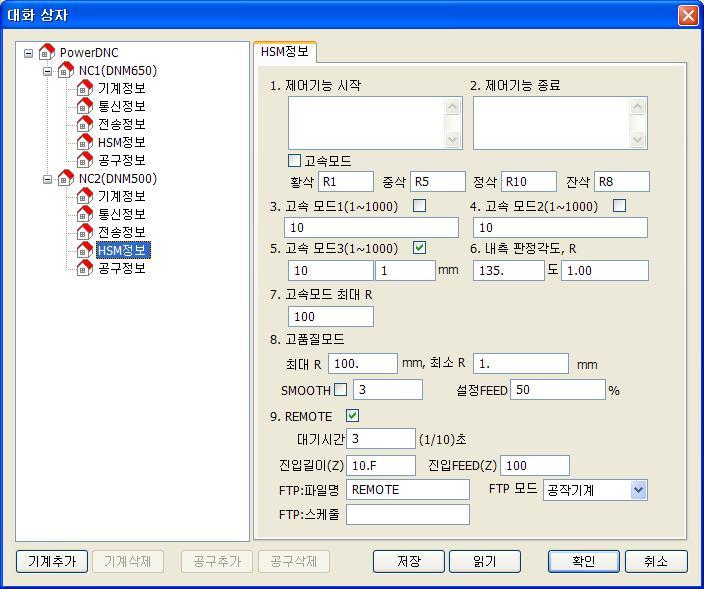Click 기계정보 icon under NC1(DNM650)
Viewport: 704px width, 589px height.
pyautogui.click(x=84, y=88)
